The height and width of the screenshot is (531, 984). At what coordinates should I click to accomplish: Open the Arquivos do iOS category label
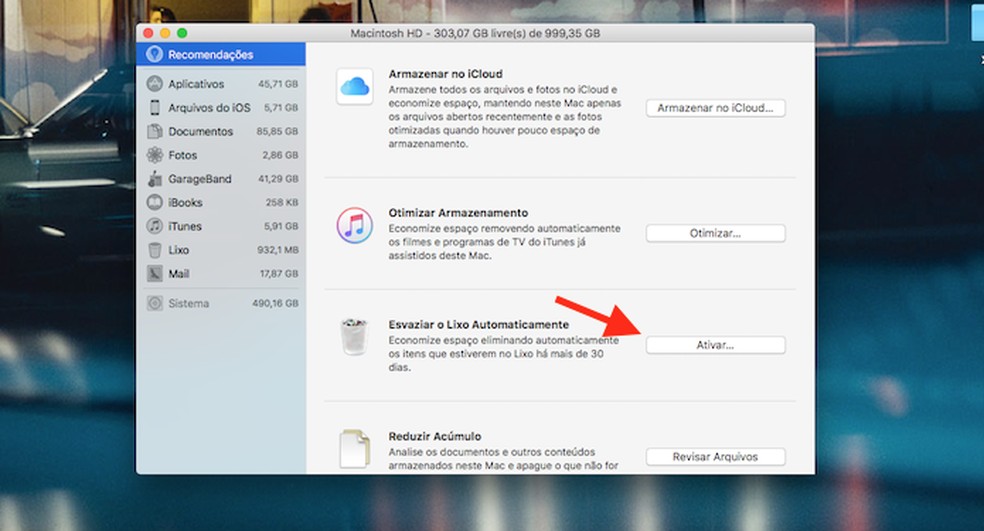pyautogui.click(x=209, y=108)
